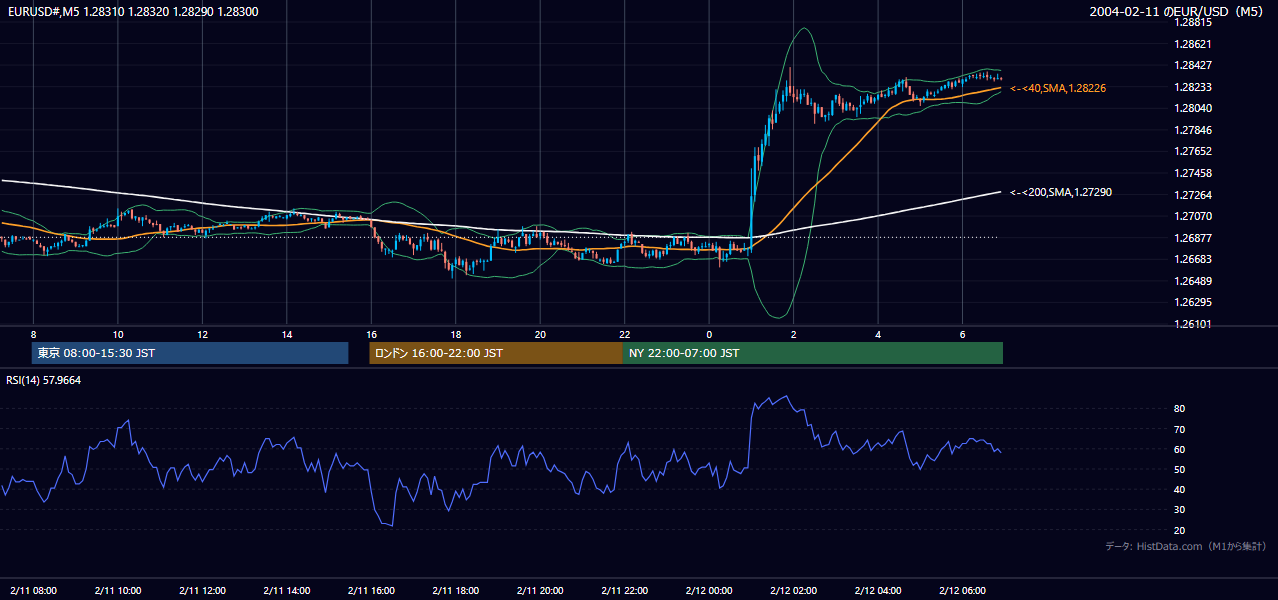Click the NY 22:00-07:00 JST session bar
The width and height of the screenshot is (1278, 600).
point(813,353)
